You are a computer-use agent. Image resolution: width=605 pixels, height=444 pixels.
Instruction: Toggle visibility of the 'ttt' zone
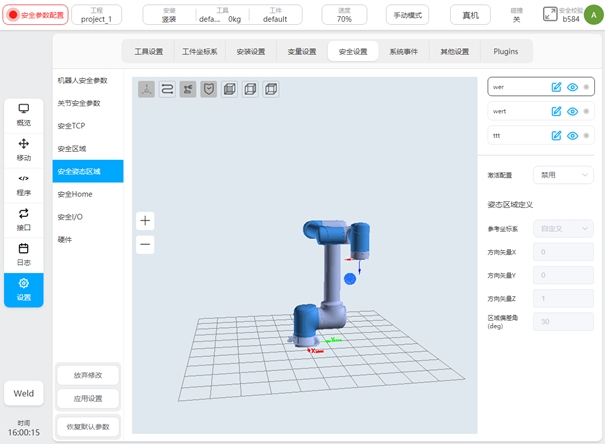coord(573,135)
